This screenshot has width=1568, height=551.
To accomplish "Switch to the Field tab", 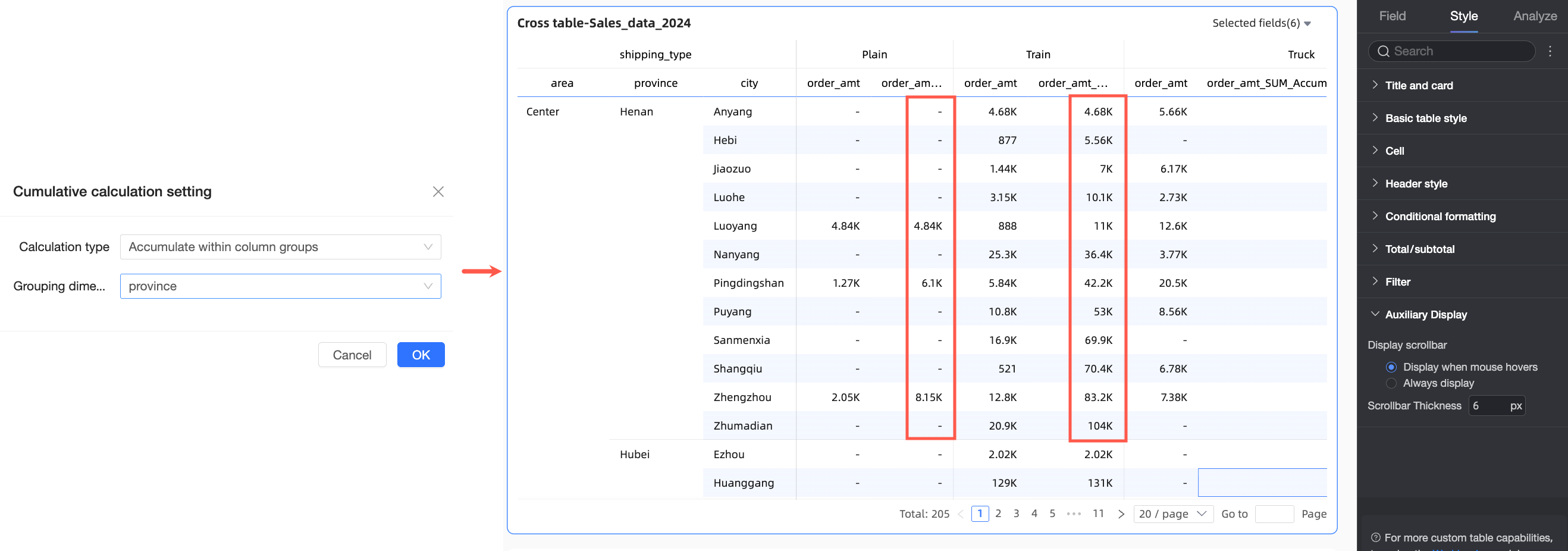I will [1392, 16].
